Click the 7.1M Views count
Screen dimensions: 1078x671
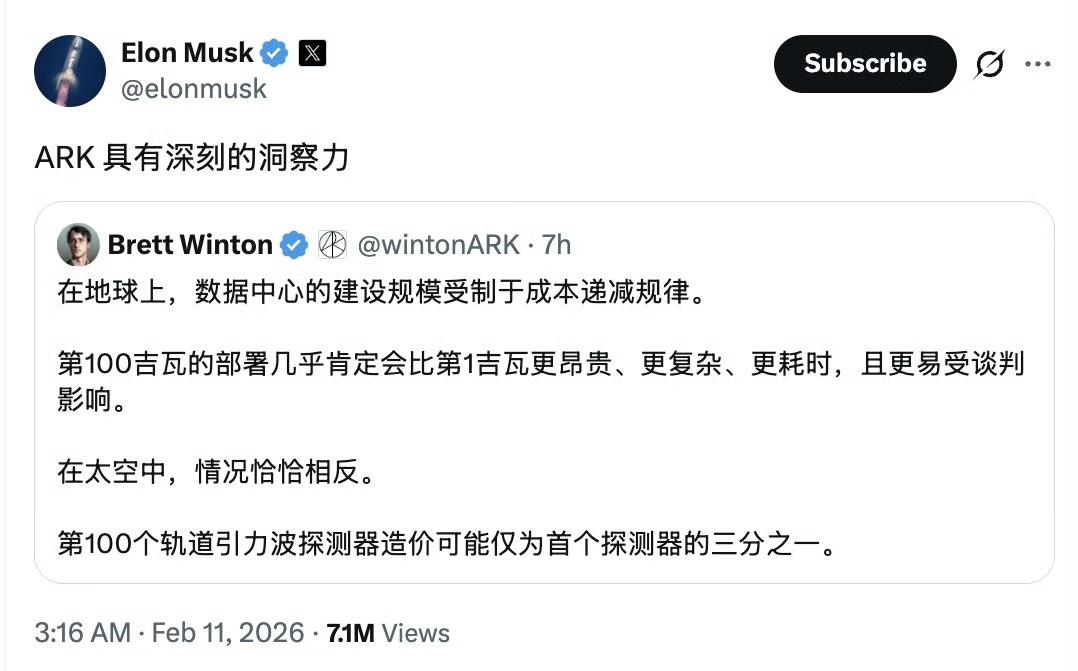(x=387, y=633)
